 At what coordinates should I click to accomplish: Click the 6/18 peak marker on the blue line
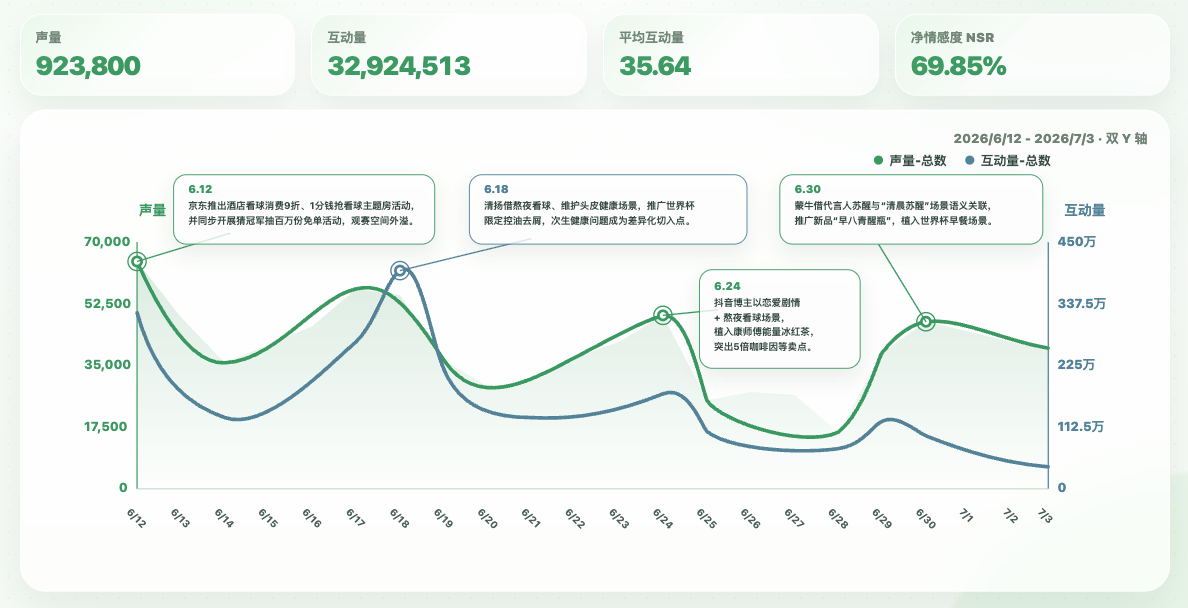pyautogui.click(x=401, y=271)
